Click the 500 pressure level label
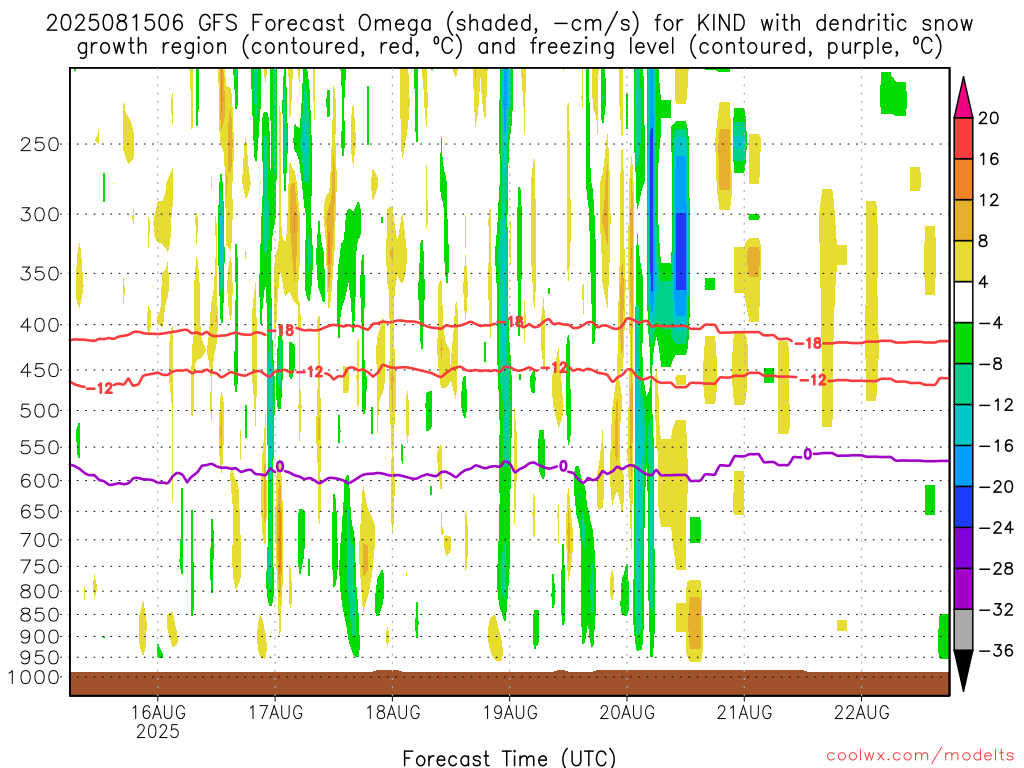The image size is (1024, 768). click(x=40, y=411)
